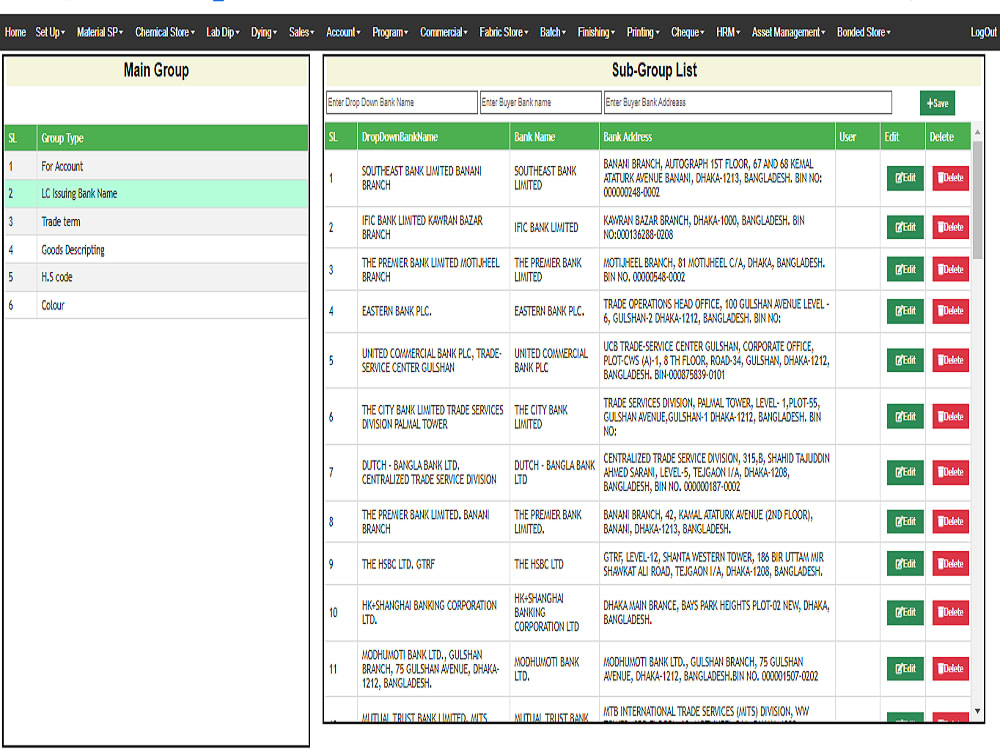1000x750 pixels.
Task: Open the Chemical Store dropdown
Action: (165, 32)
